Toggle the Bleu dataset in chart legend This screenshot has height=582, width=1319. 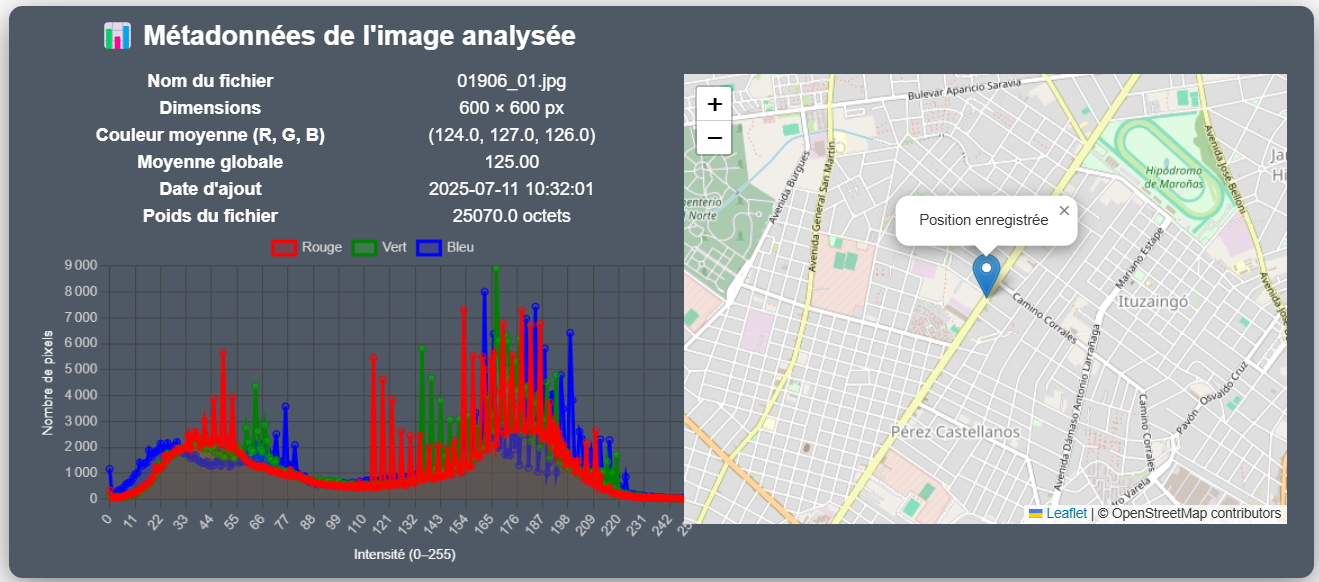point(445,247)
